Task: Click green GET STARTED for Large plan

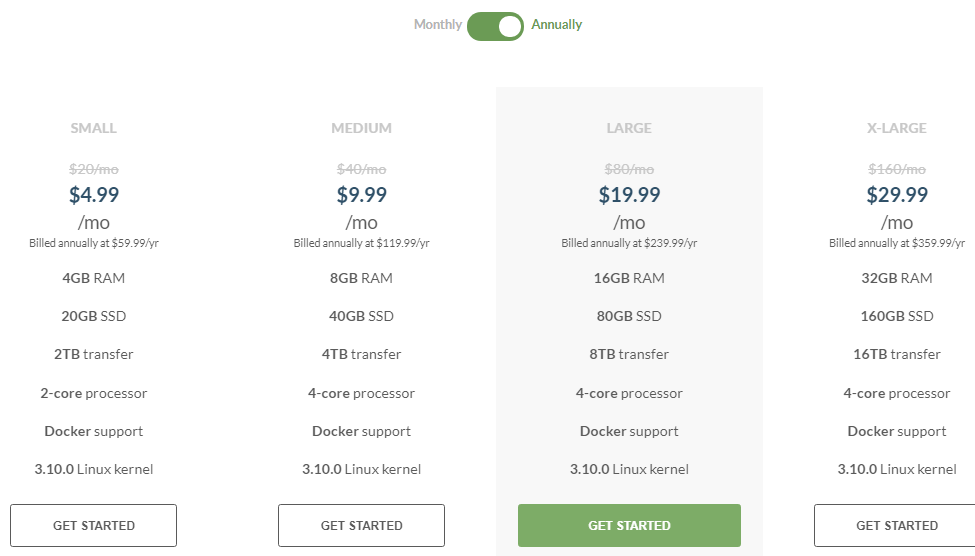Action: 629,526
